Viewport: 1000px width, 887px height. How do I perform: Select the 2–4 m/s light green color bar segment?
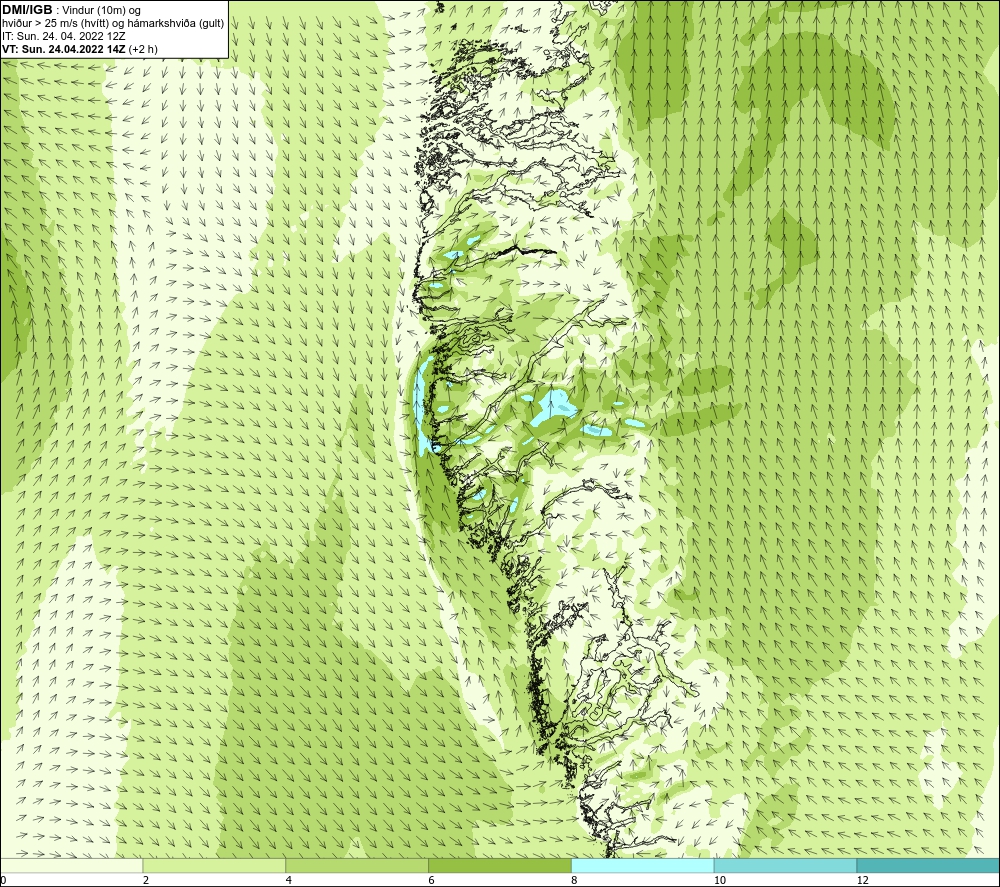pyautogui.click(x=214, y=865)
